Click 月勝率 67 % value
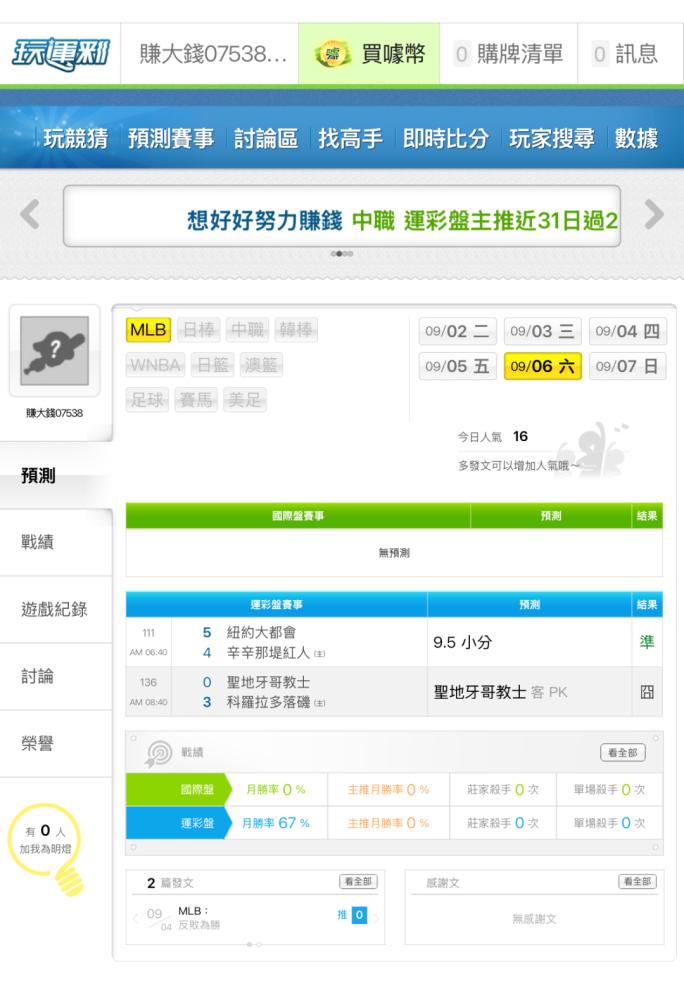Screen dimensions: 684x1000 click(275, 823)
